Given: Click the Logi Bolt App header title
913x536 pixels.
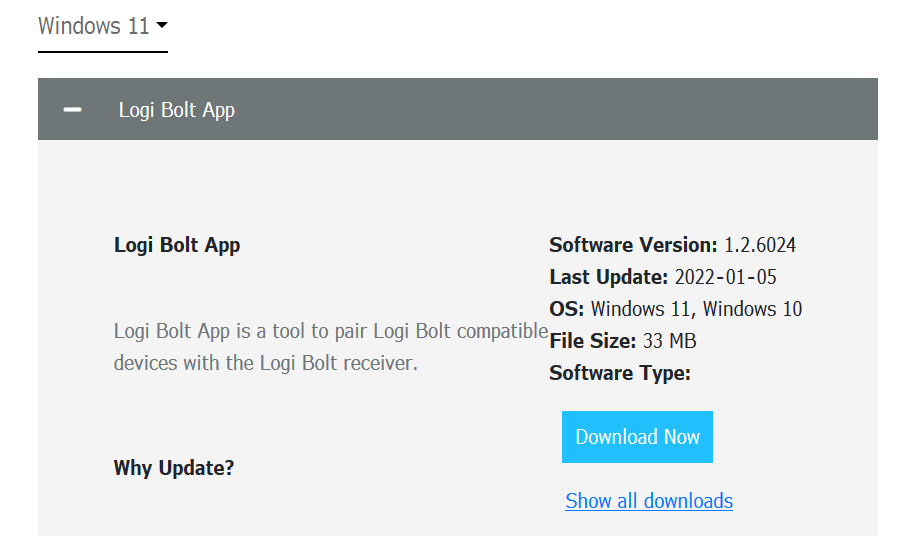Looking at the screenshot, I should click(x=176, y=109).
